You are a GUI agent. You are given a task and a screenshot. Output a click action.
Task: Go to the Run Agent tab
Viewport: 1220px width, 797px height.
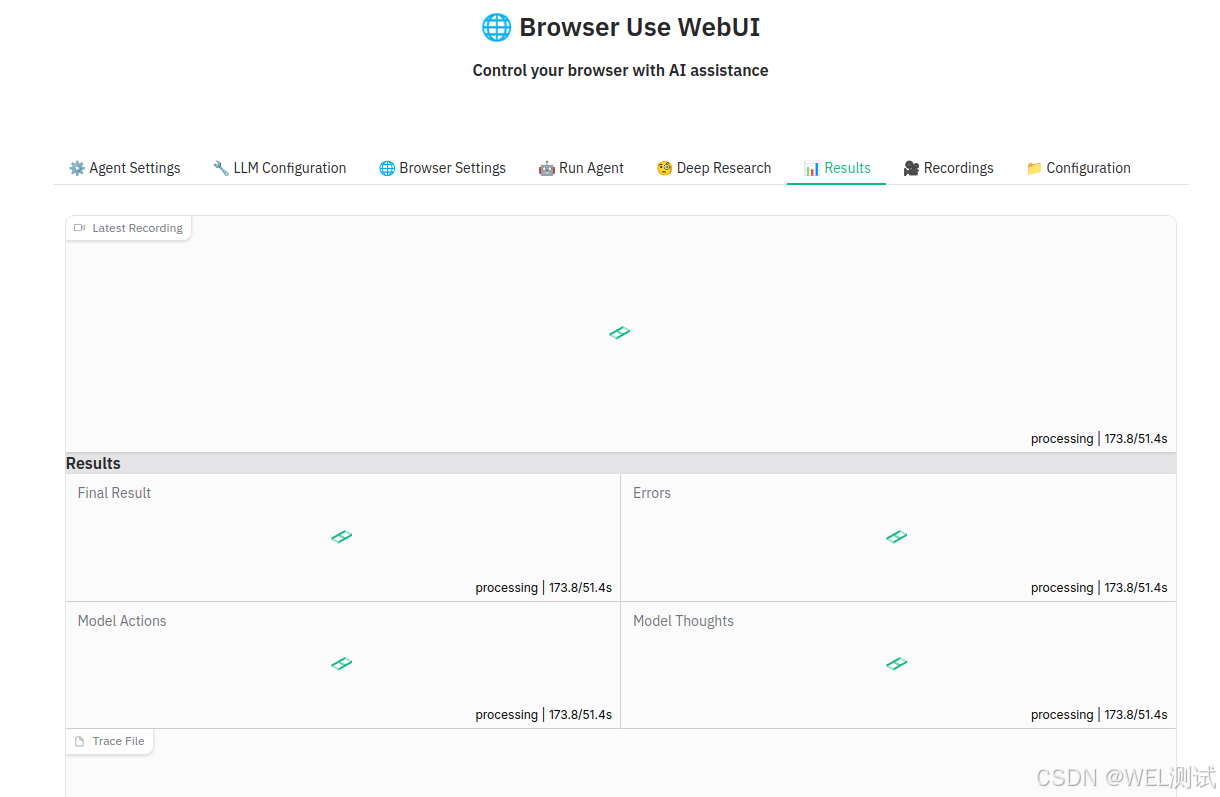(x=581, y=168)
